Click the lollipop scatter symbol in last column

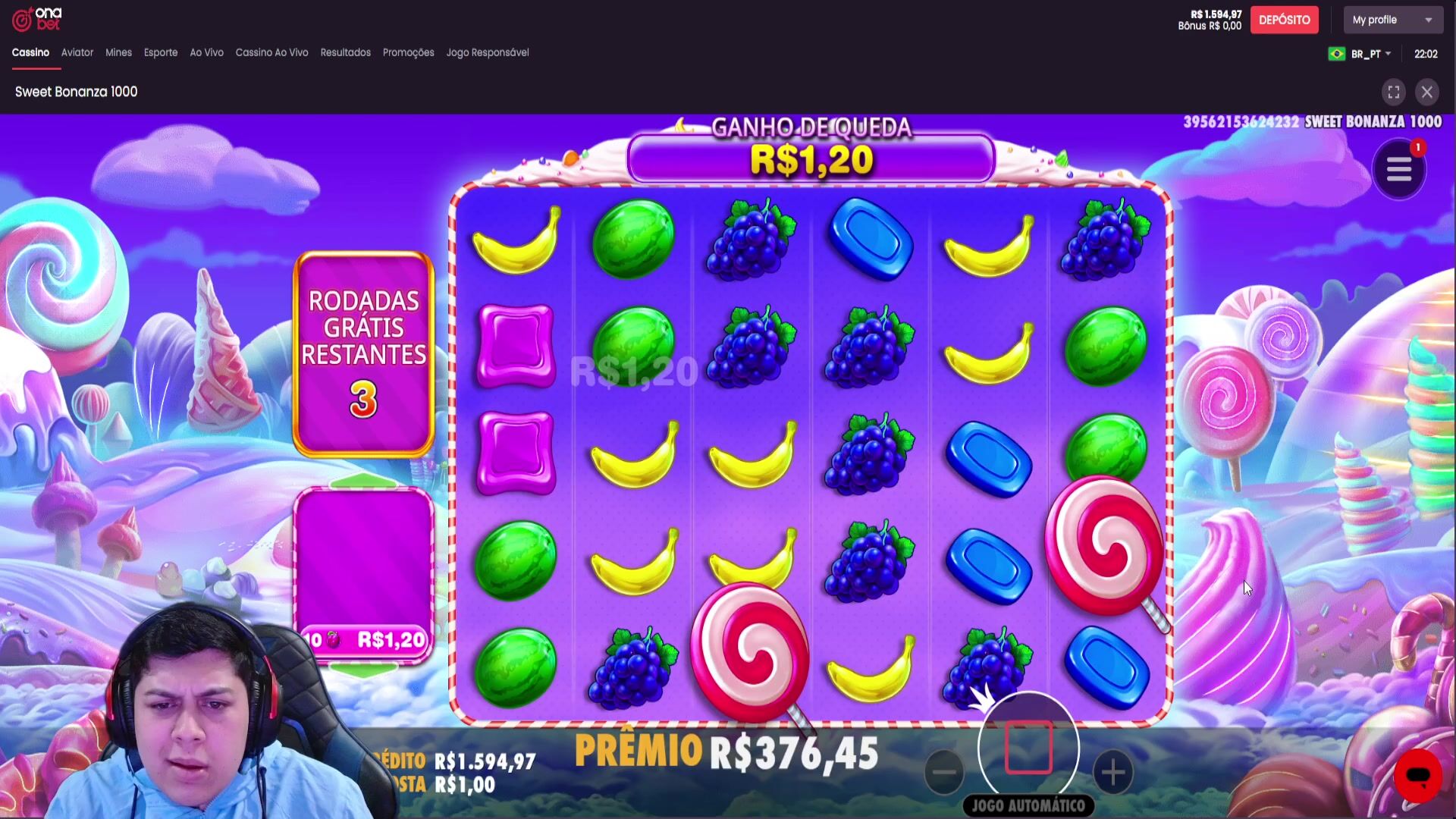pyautogui.click(x=1104, y=546)
